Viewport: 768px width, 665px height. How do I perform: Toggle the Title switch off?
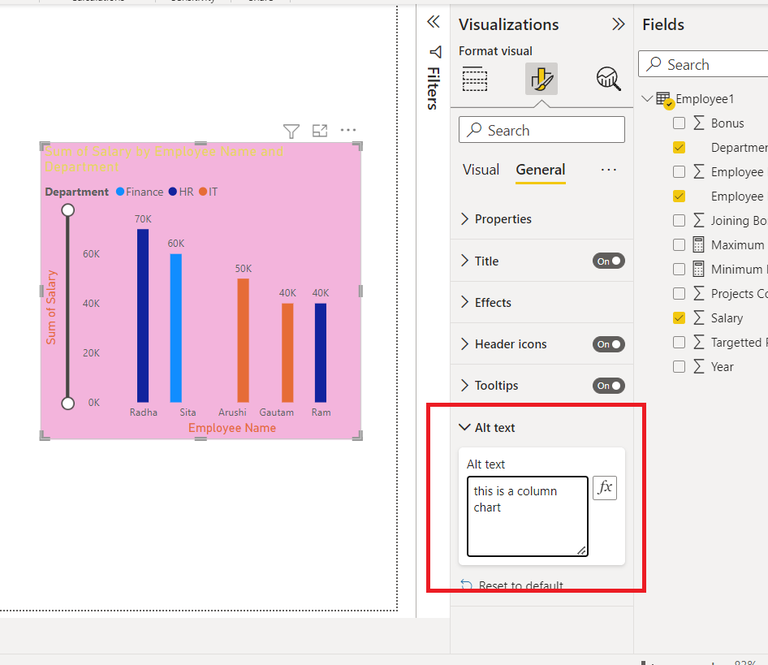coord(609,261)
